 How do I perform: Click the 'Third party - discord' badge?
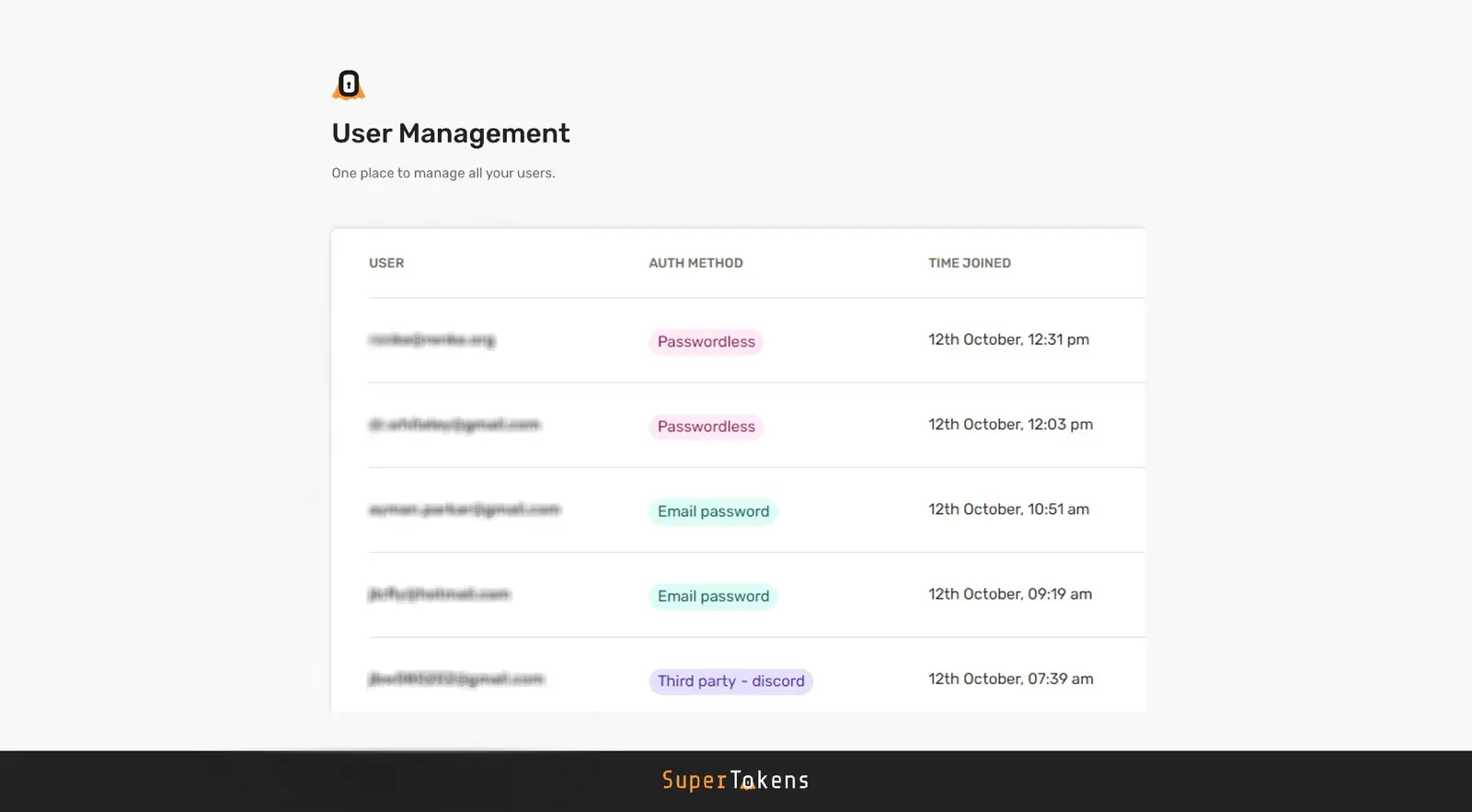coord(730,681)
